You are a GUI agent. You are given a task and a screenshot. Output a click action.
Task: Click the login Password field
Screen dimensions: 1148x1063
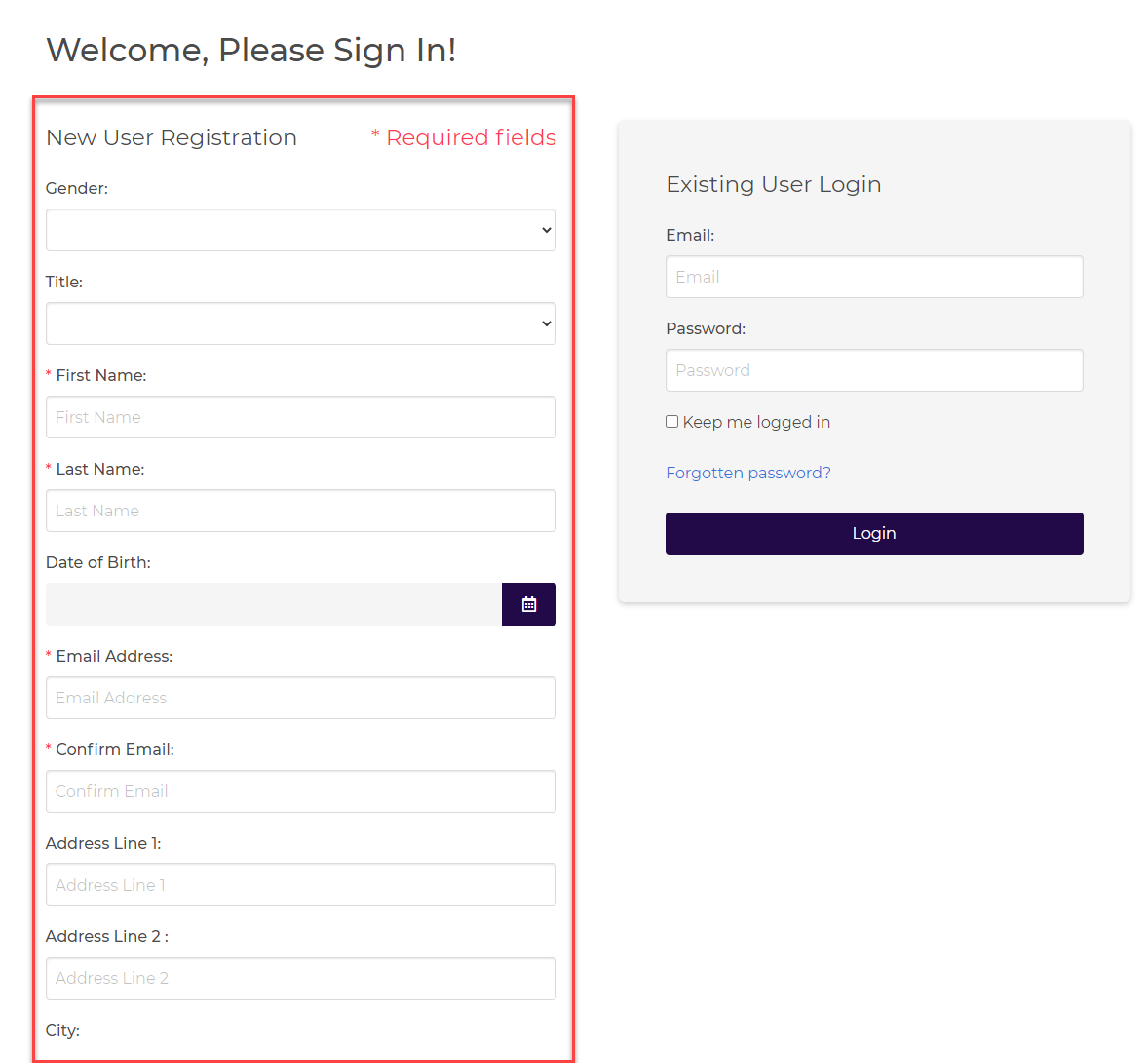click(873, 370)
